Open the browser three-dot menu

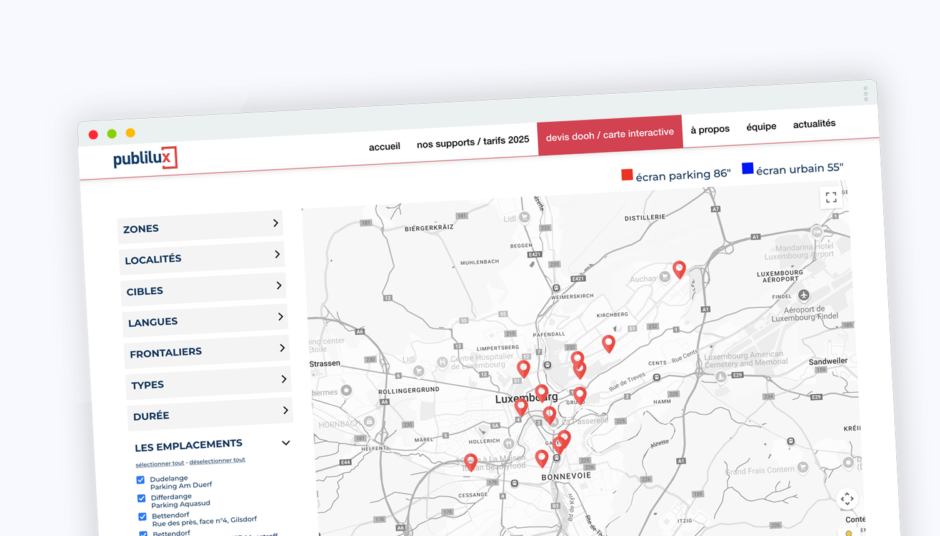click(x=866, y=94)
